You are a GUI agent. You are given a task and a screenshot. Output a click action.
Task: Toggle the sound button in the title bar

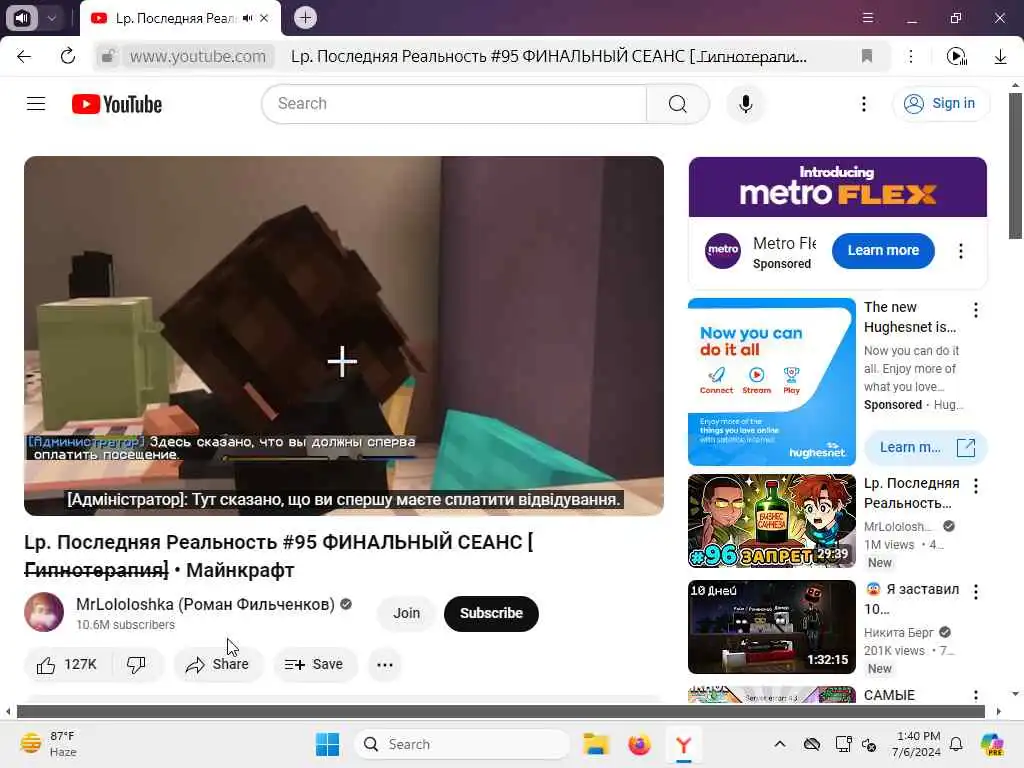(x=22, y=18)
